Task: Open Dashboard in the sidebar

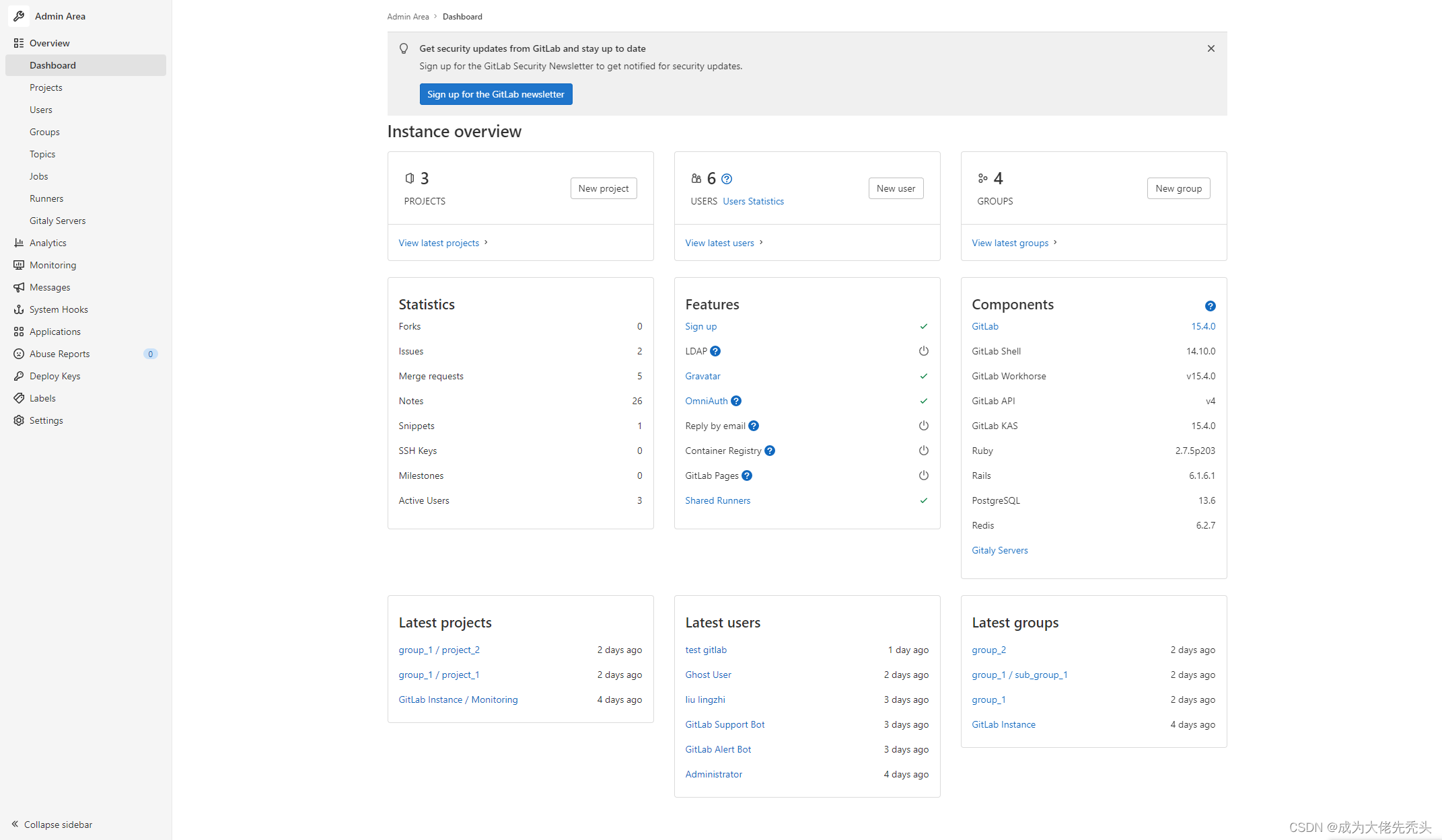Action: (x=85, y=65)
